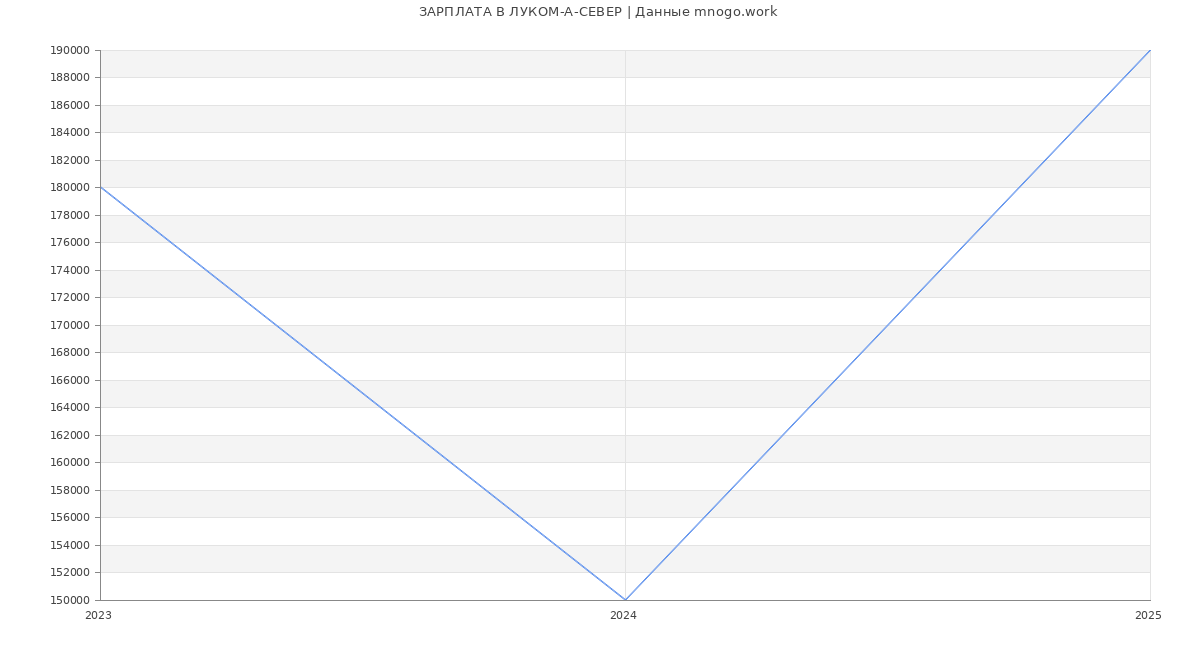1200x650 pixels.
Task: Click the 2024 x-axis label
Action: click(x=623, y=616)
